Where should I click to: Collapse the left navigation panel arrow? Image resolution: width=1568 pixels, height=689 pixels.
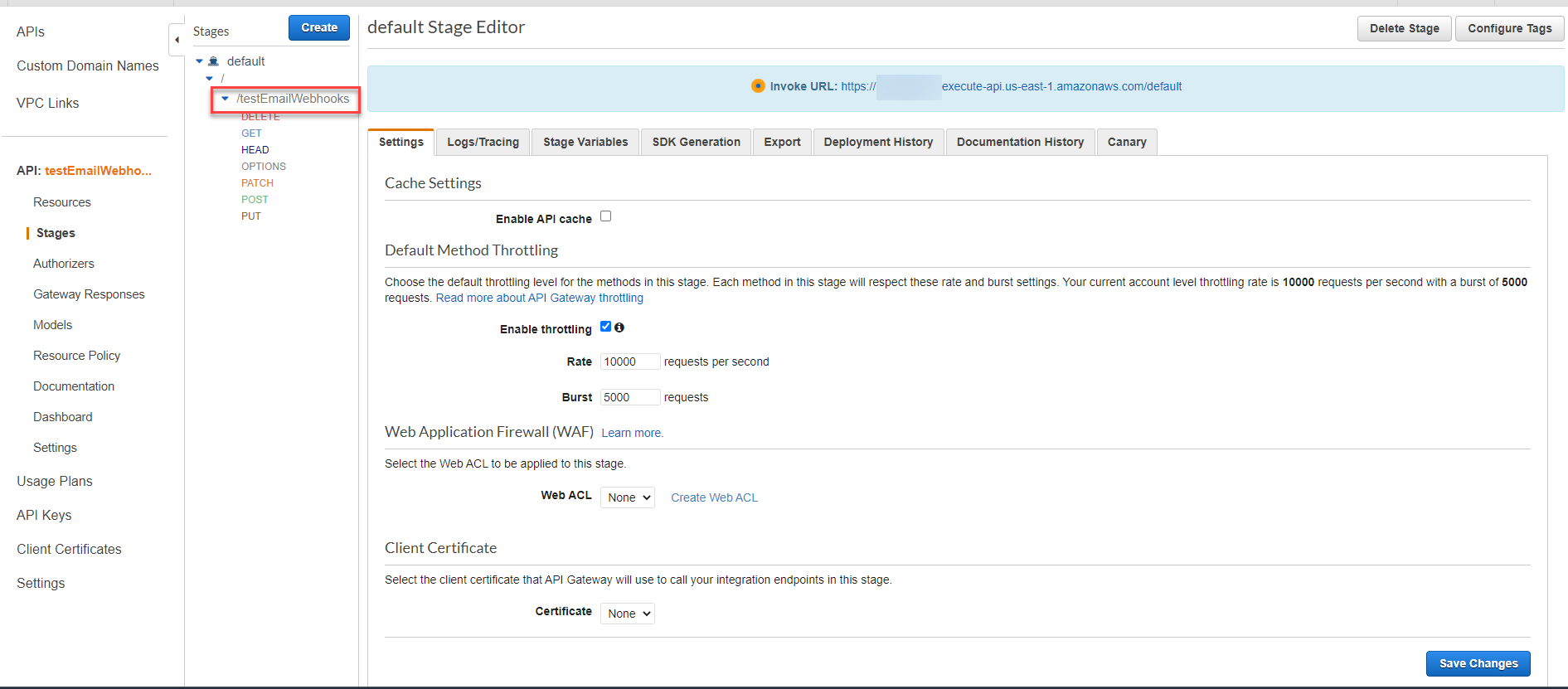[x=177, y=40]
